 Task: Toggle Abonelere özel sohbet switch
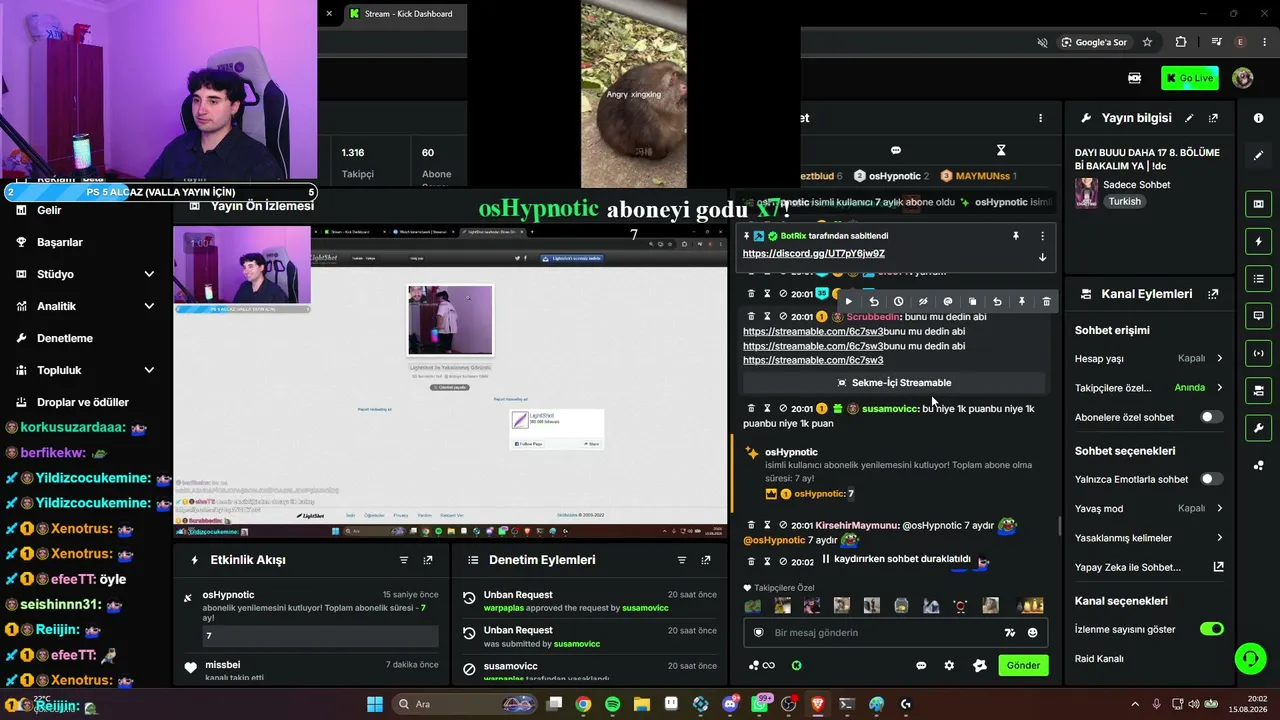point(1211,417)
